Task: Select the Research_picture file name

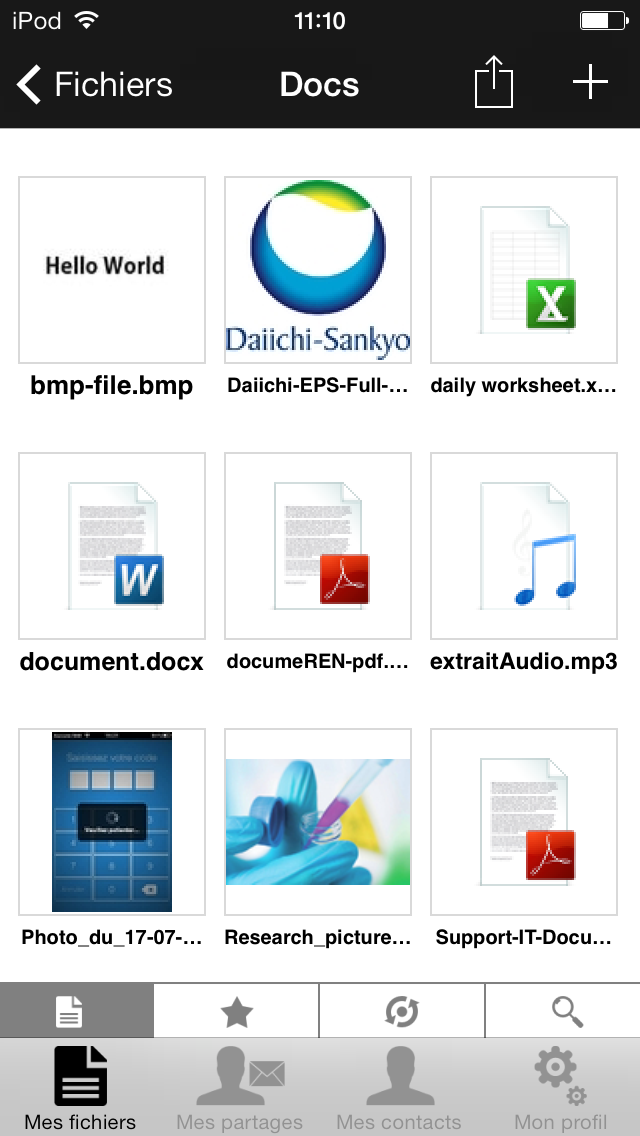Action: point(317,937)
